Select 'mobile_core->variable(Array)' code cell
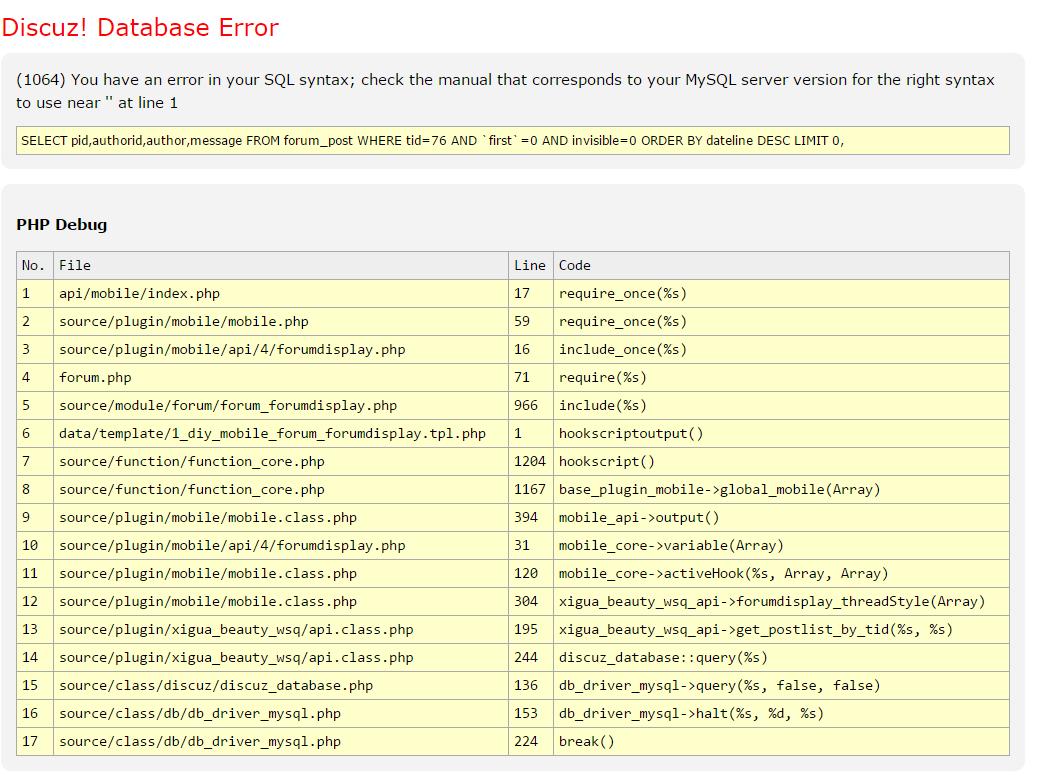 point(781,545)
